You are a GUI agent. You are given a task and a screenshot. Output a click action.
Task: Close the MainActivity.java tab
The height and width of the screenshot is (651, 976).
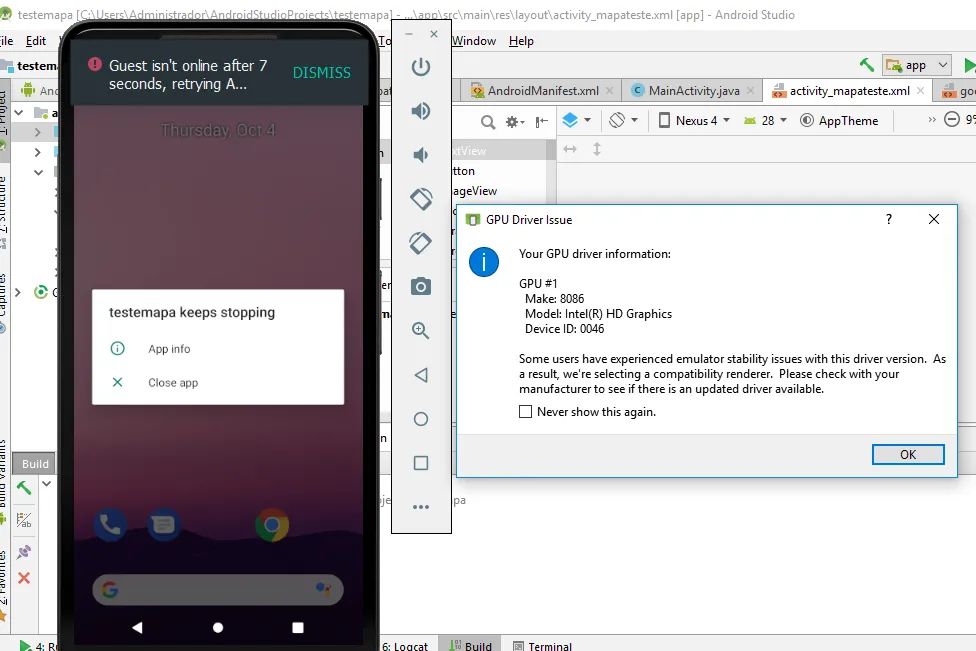(x=750, y=91)
